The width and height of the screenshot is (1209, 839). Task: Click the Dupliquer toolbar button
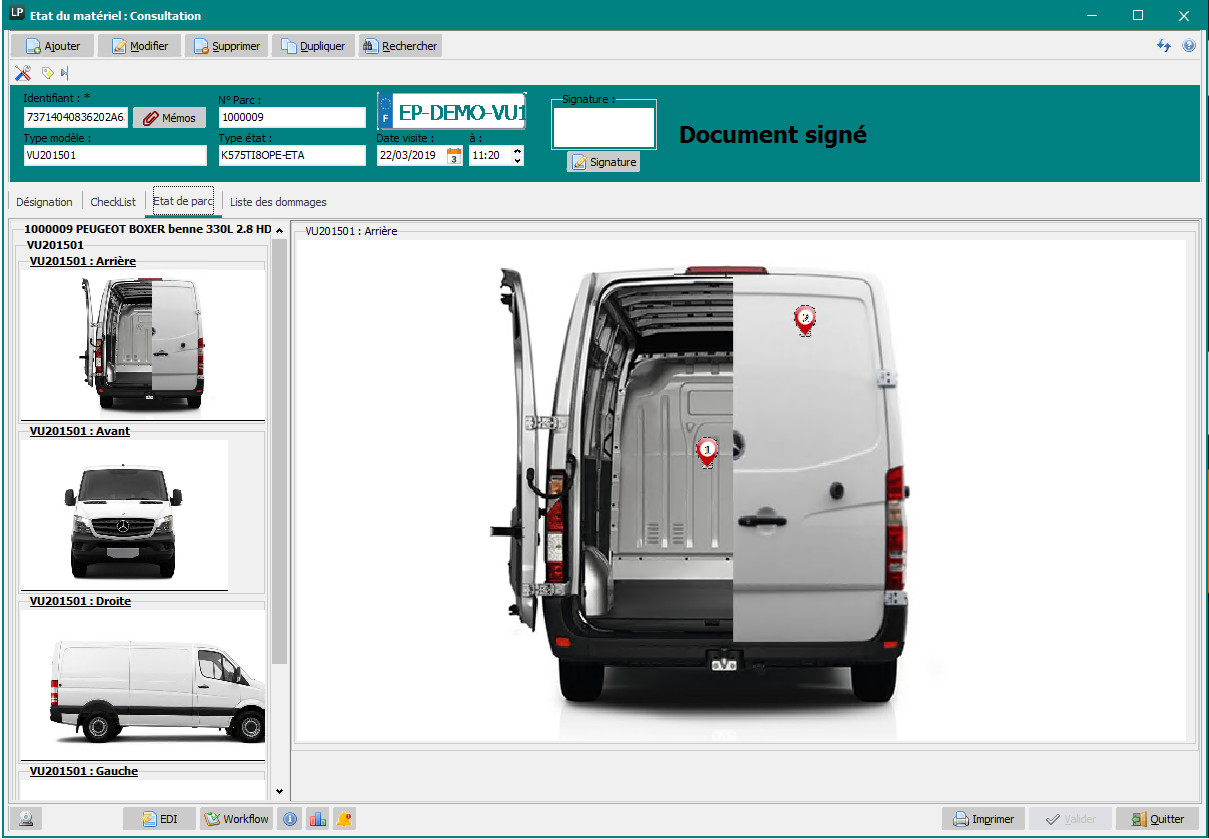[x=313, y=46]
